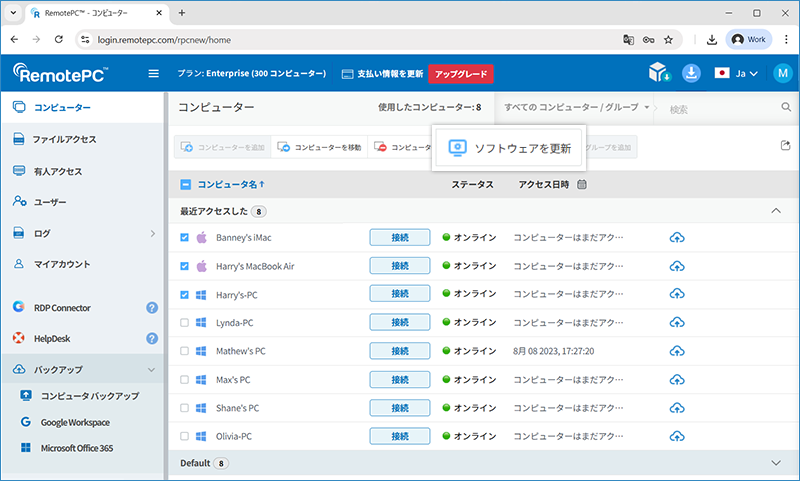The height and width of the screenshot is (481, 800).
Task: Click 支払い情報を更新 link
Action: (x=383, y=74)
